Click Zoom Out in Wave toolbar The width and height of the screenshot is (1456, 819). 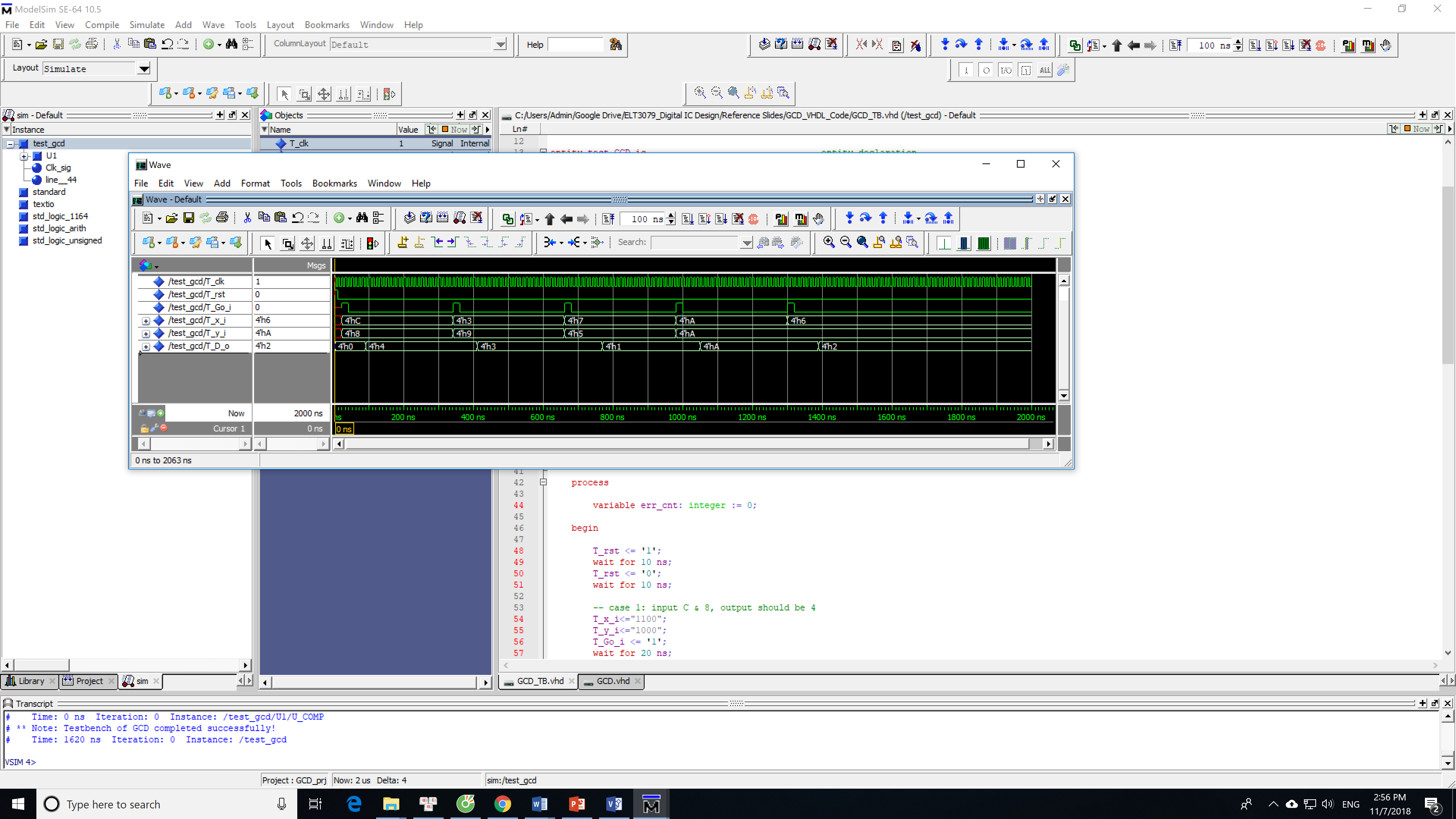(846, 243)
